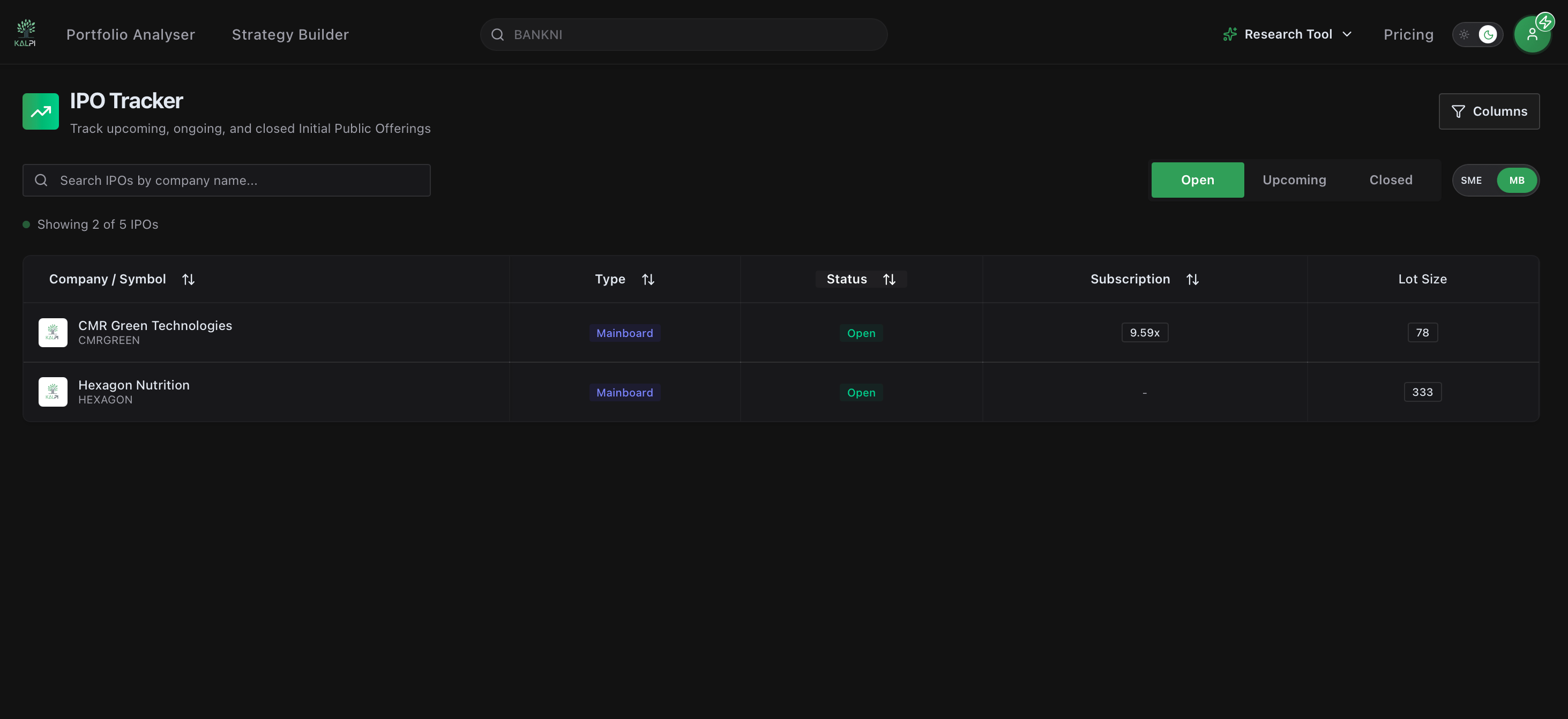Click the Kalpi logo in the header
Screen dimensions: 1568x719
click(x=25, y=33)
